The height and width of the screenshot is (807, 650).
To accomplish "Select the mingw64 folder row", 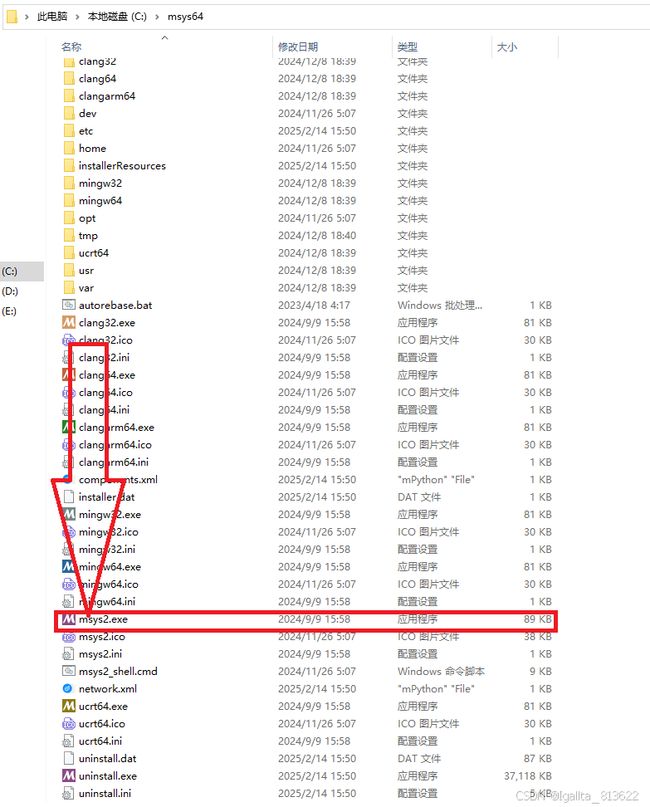I will pos(306,201).
